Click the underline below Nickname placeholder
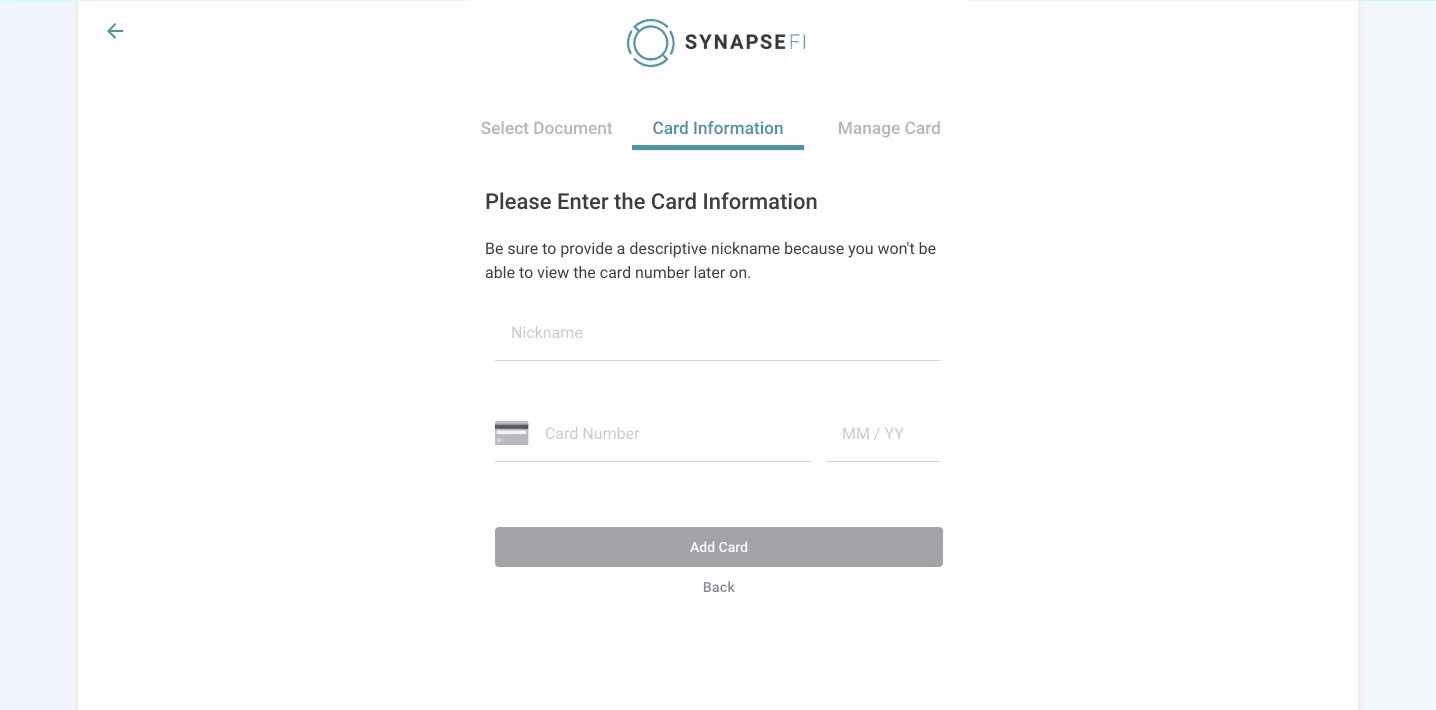 click(x=717, y=360)
